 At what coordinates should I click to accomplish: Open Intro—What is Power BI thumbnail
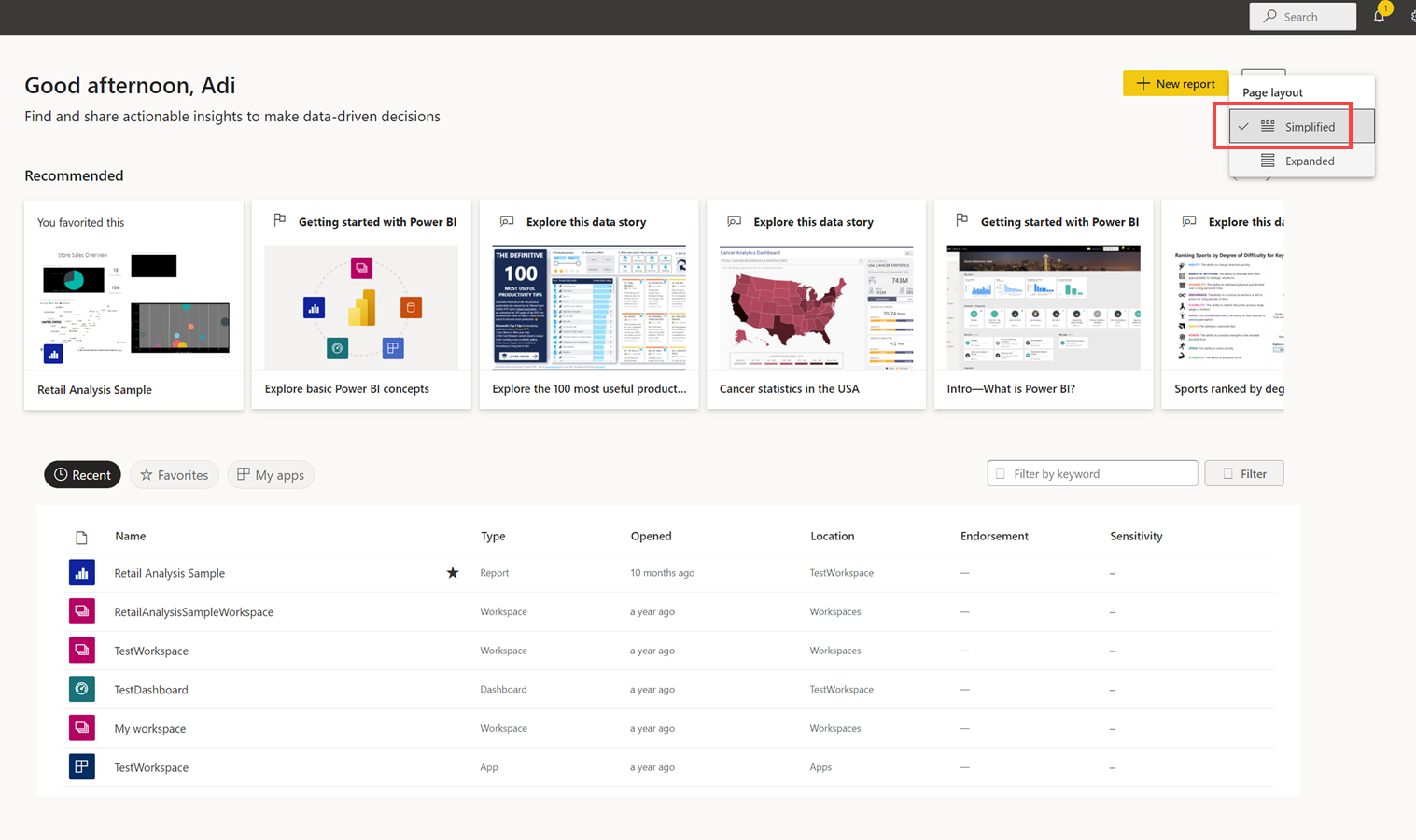tap(1044, 307)
